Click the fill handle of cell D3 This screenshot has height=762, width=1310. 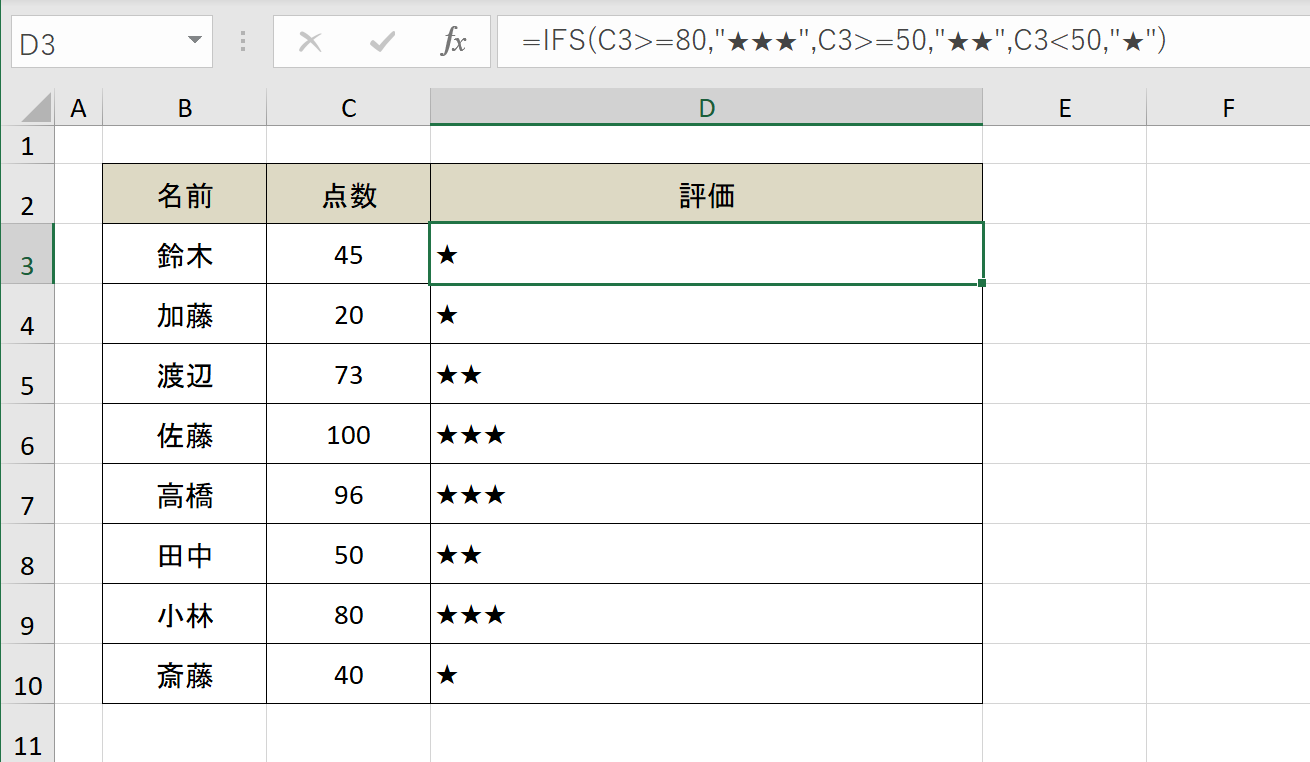coord(983,284)
